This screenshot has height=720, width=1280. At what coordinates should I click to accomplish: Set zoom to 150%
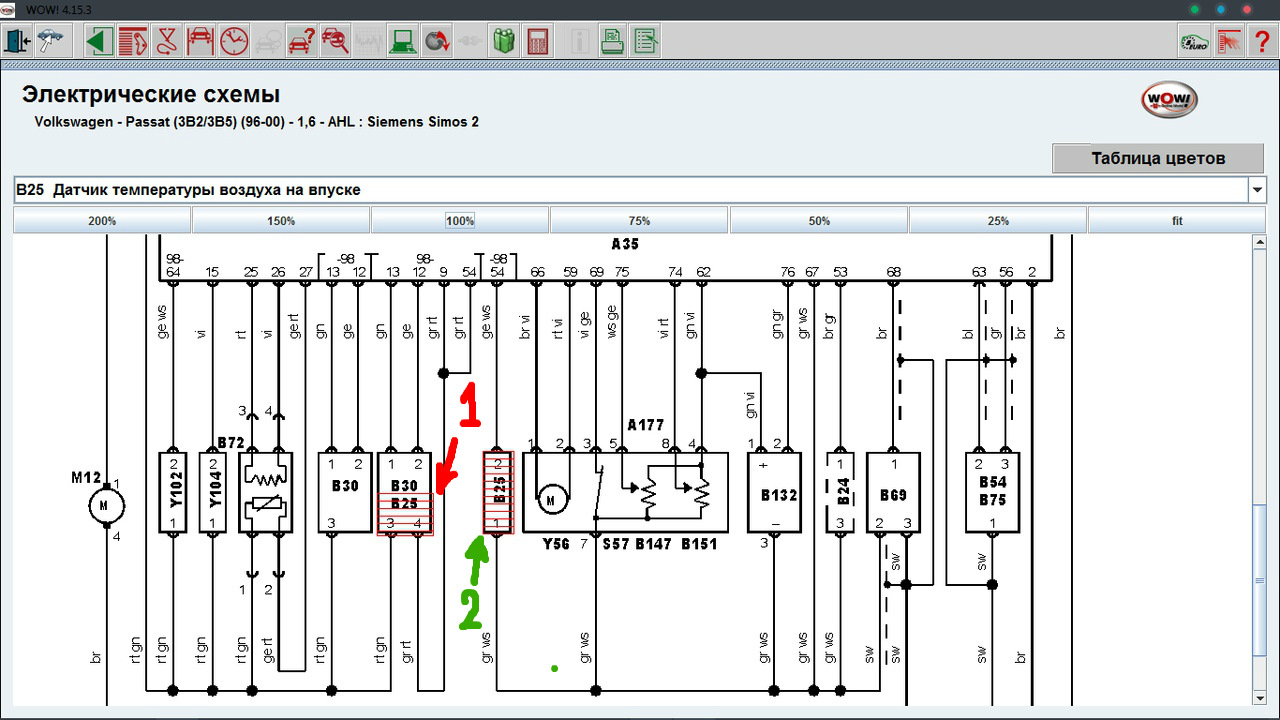pyautogui.click(x=281, y=220)
